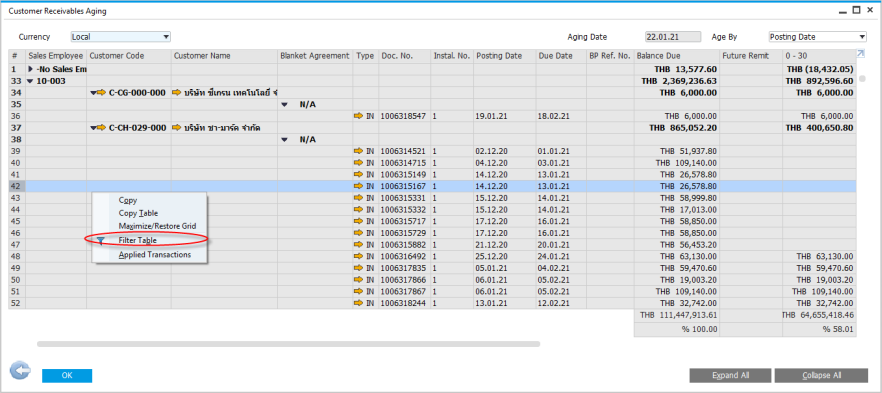
Task: Select row number 42
Action: [17, 186]
